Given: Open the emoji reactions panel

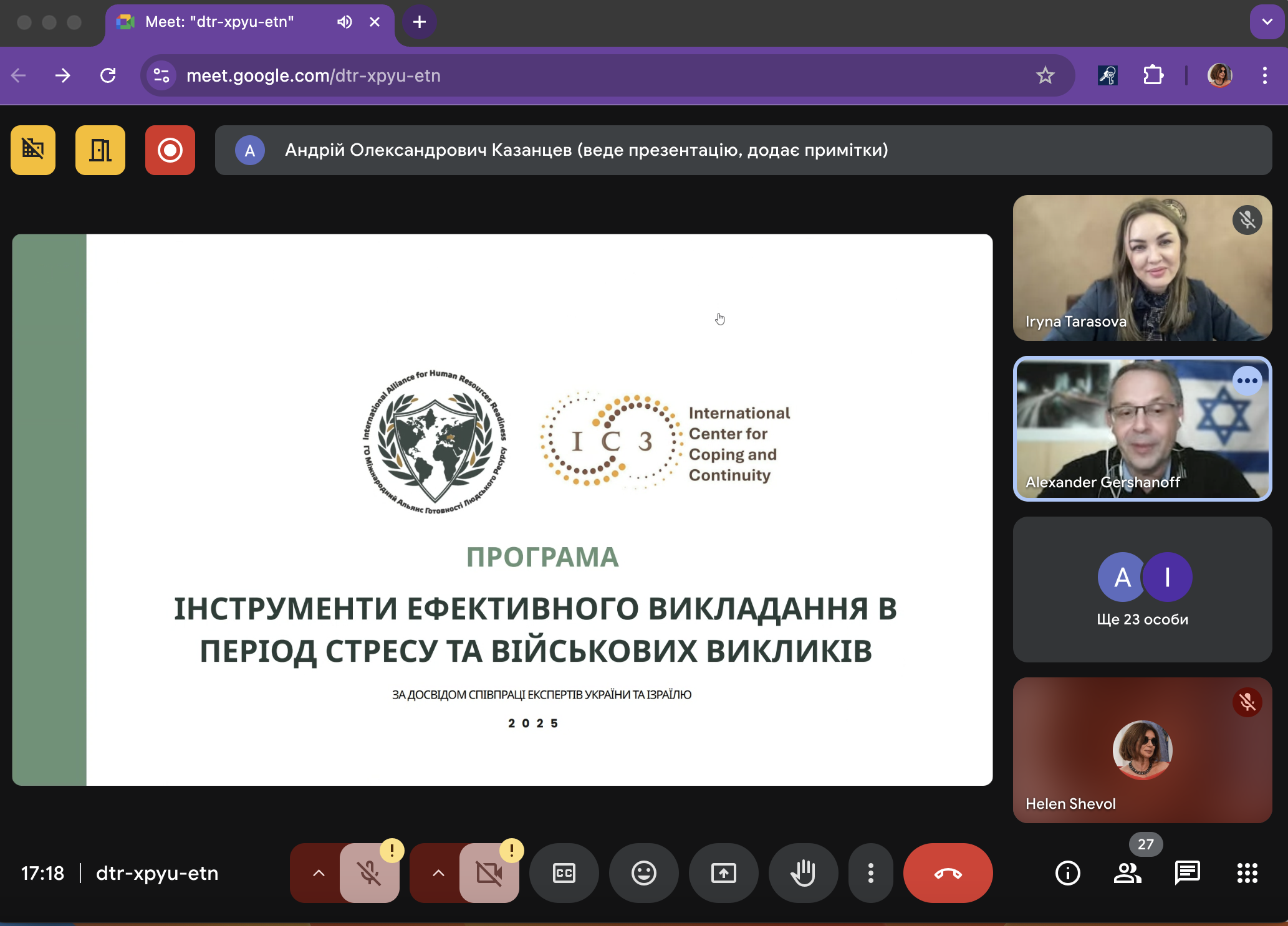Looking at the screenshot, I should (x=644, y=872).
